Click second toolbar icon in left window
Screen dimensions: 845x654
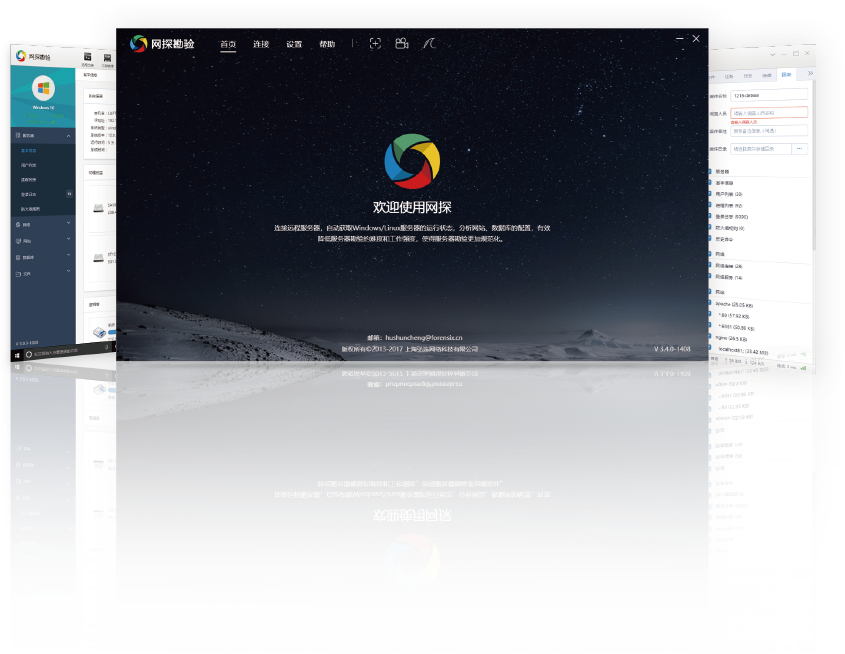107,59
